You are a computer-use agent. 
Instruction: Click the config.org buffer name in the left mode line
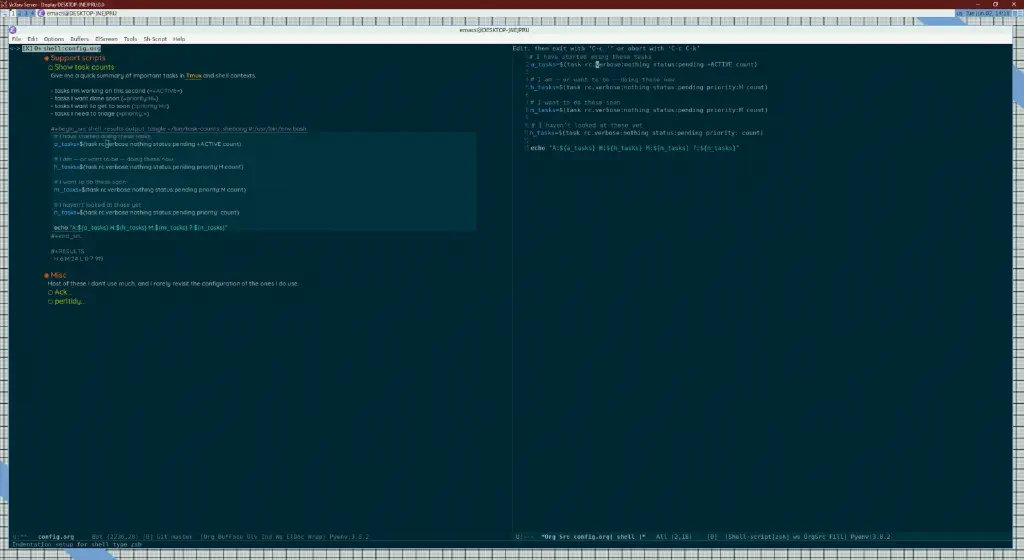pyautogui.click(x=56, y=537)
